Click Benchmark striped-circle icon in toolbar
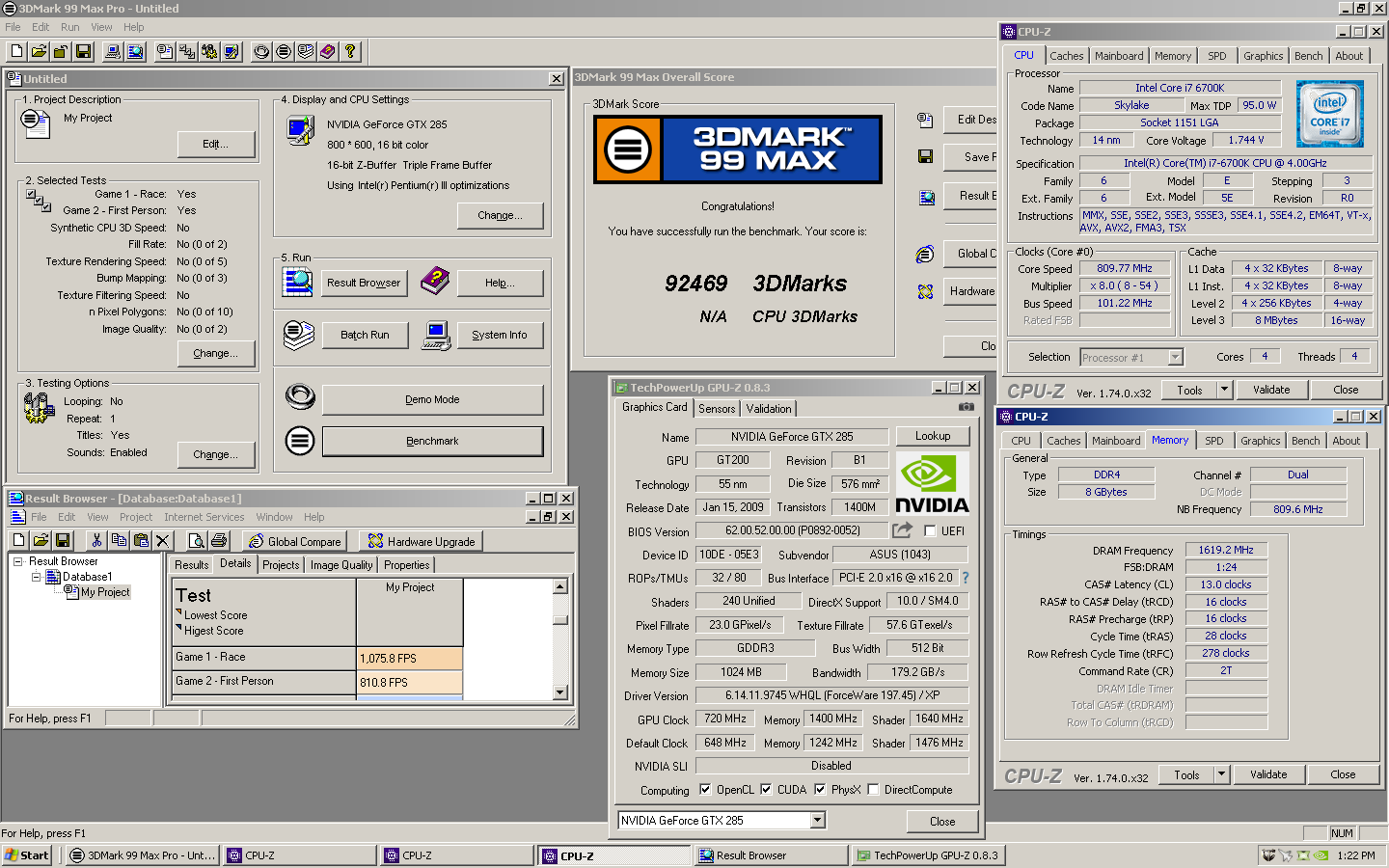The image size is (1389, 868). click(284, 51)
